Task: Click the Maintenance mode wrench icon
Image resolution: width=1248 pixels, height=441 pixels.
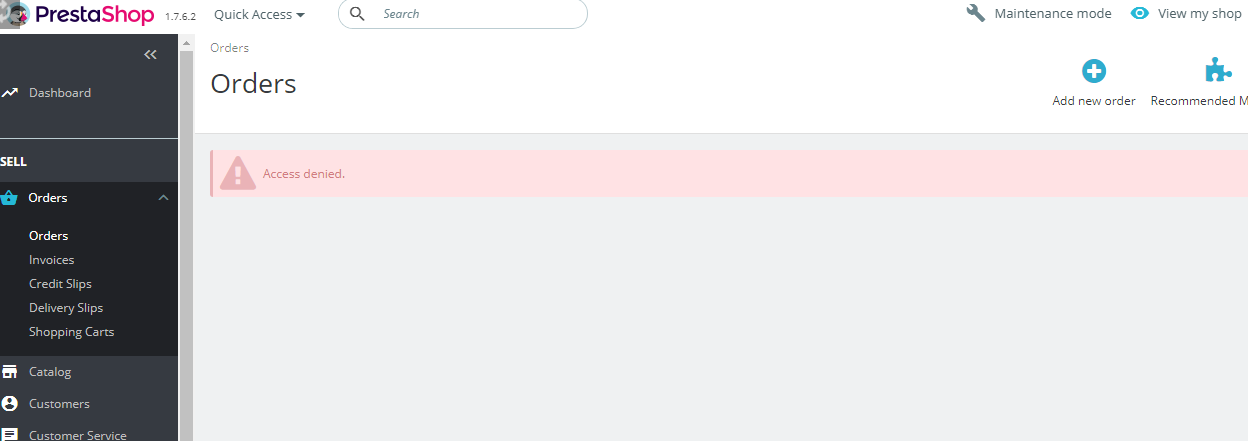Action: click(976, 13)
